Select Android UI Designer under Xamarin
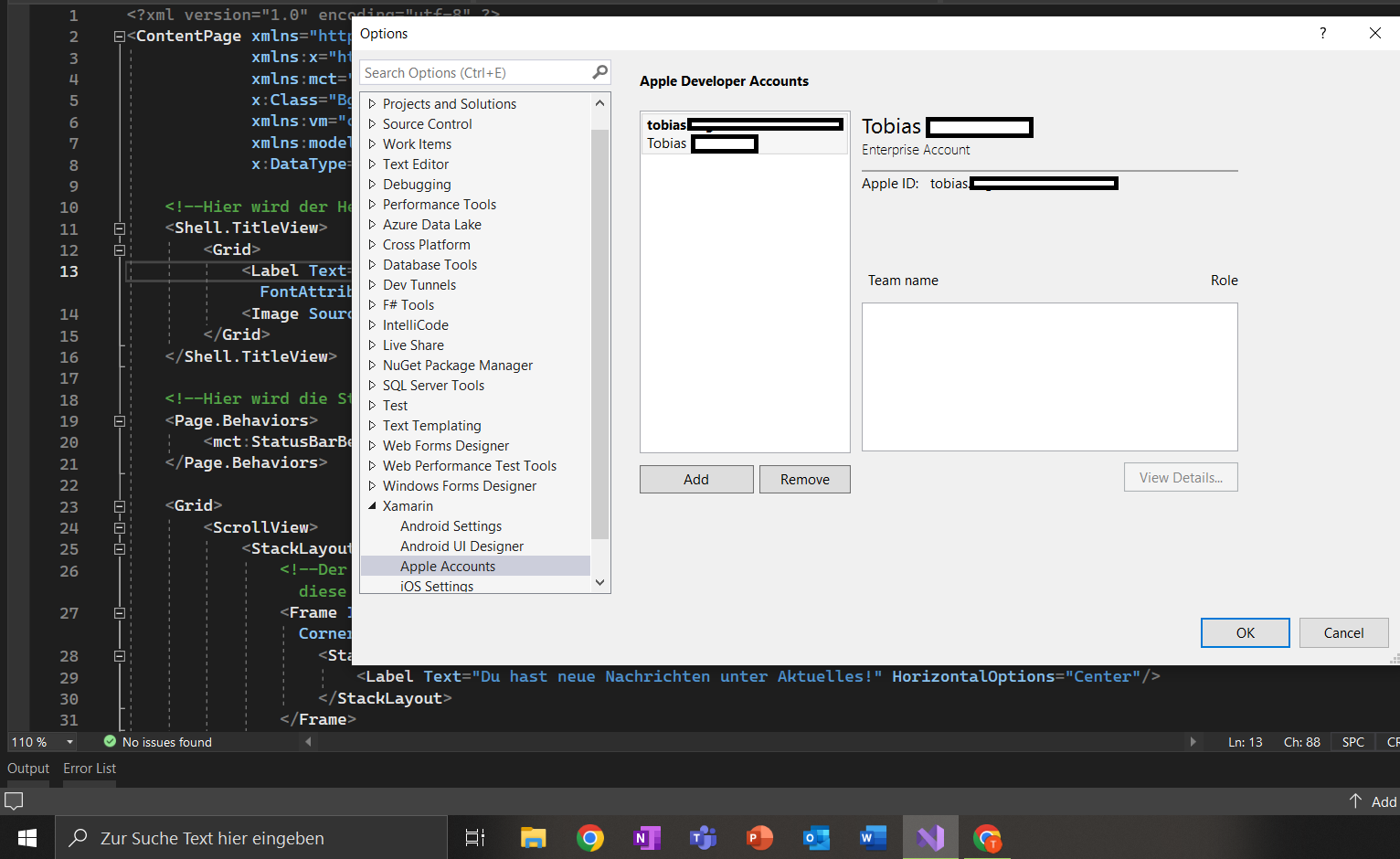The width and height of the screenshot is (1400, 859). point(461,546)
